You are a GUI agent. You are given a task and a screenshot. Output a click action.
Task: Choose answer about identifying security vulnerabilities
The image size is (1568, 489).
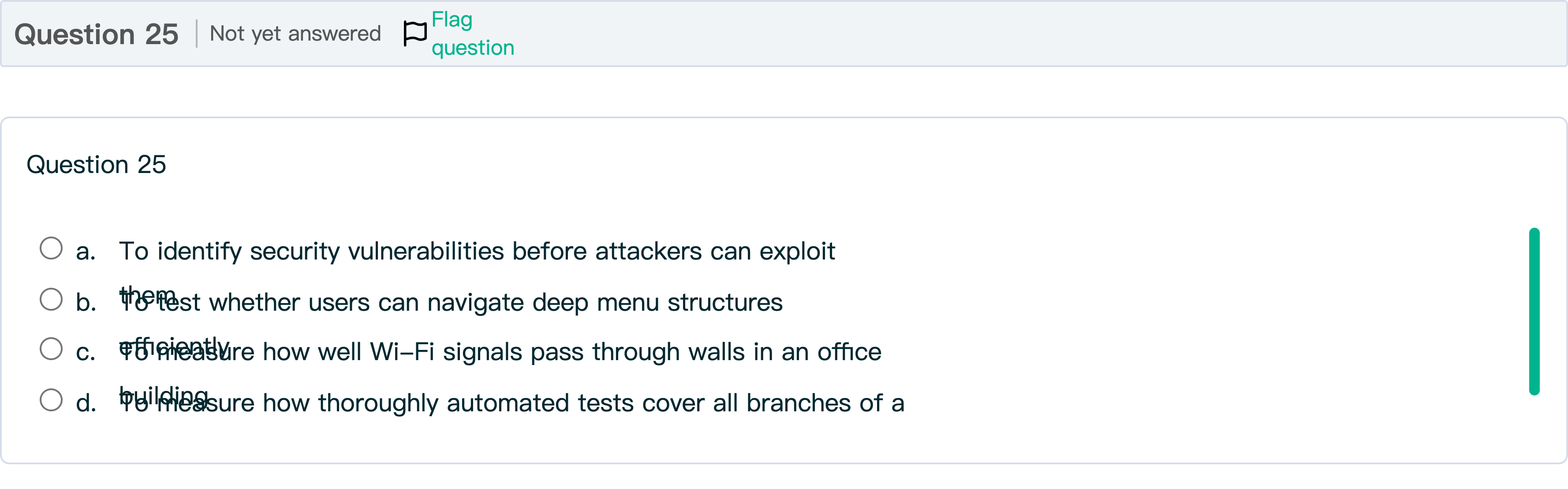tap(477, 252)
